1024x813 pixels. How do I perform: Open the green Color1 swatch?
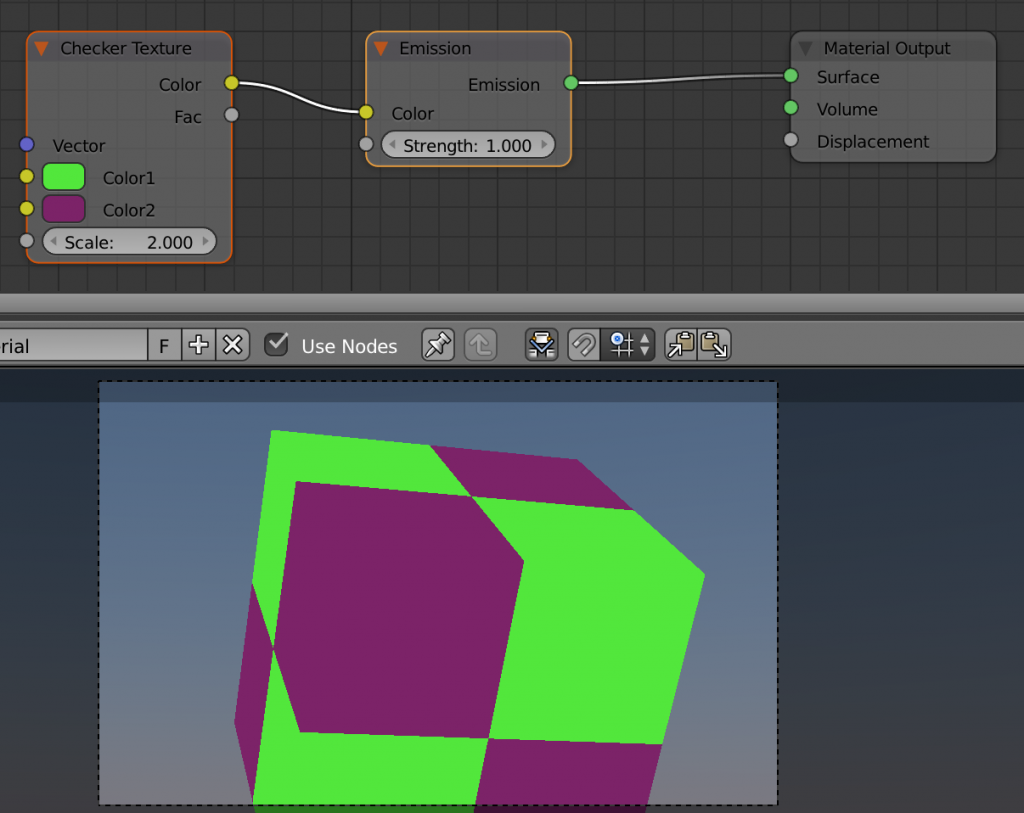[x=63, y=177]
